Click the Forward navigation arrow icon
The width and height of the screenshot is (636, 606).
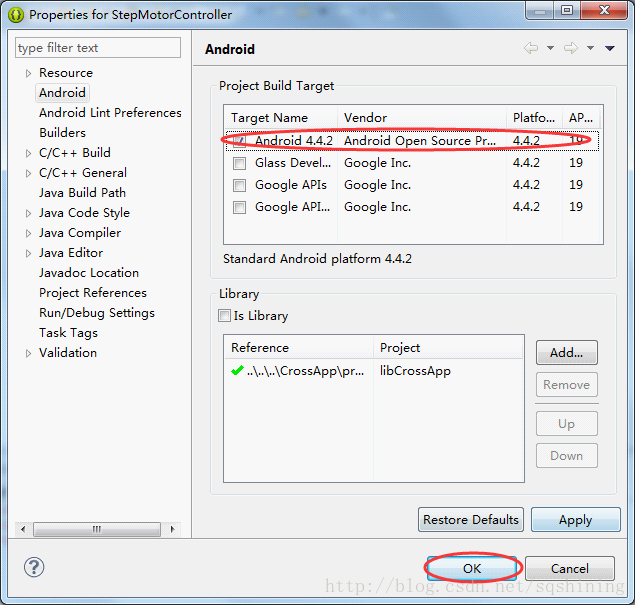tap(571, 48)
